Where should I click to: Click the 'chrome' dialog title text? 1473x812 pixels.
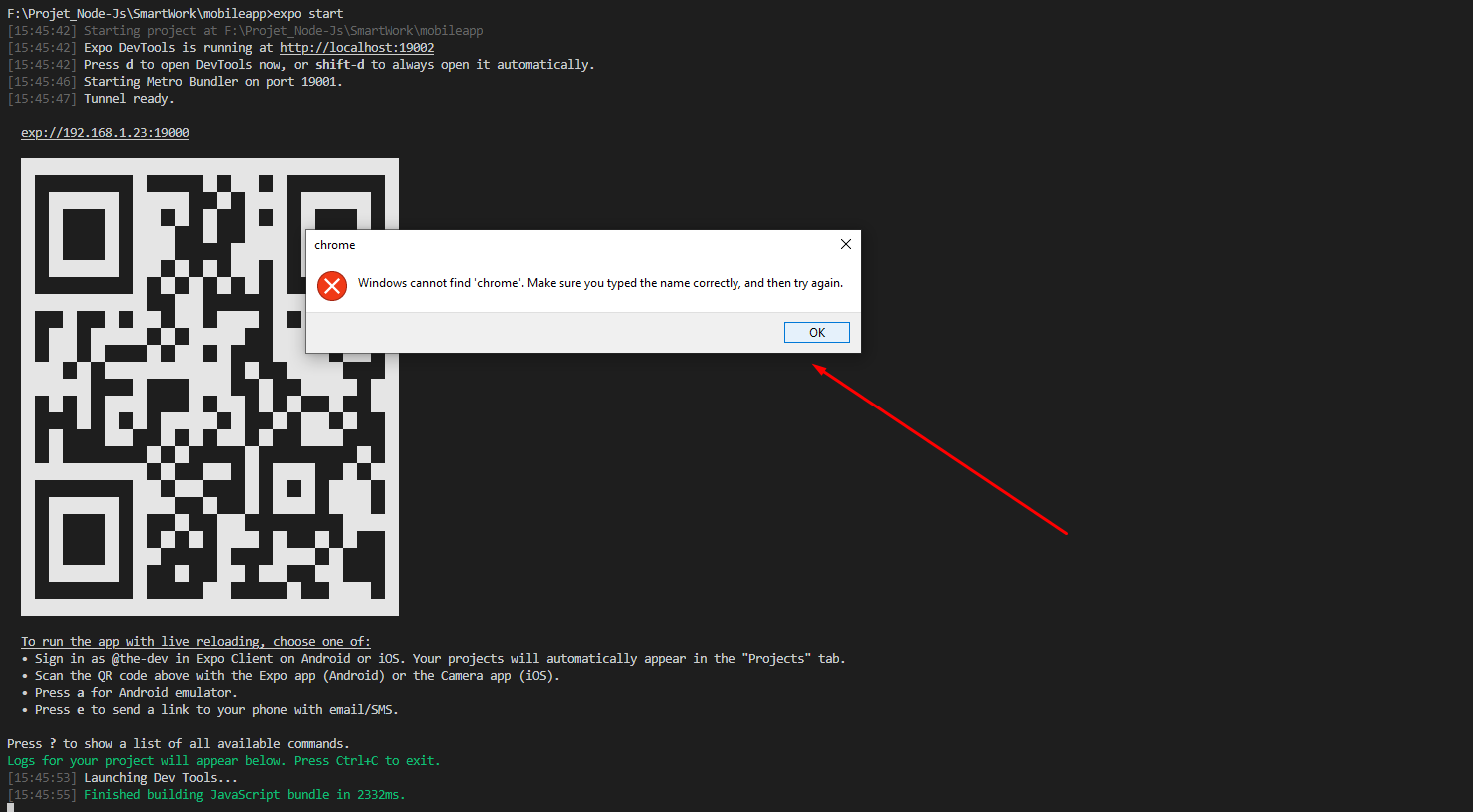click(335, 245)
